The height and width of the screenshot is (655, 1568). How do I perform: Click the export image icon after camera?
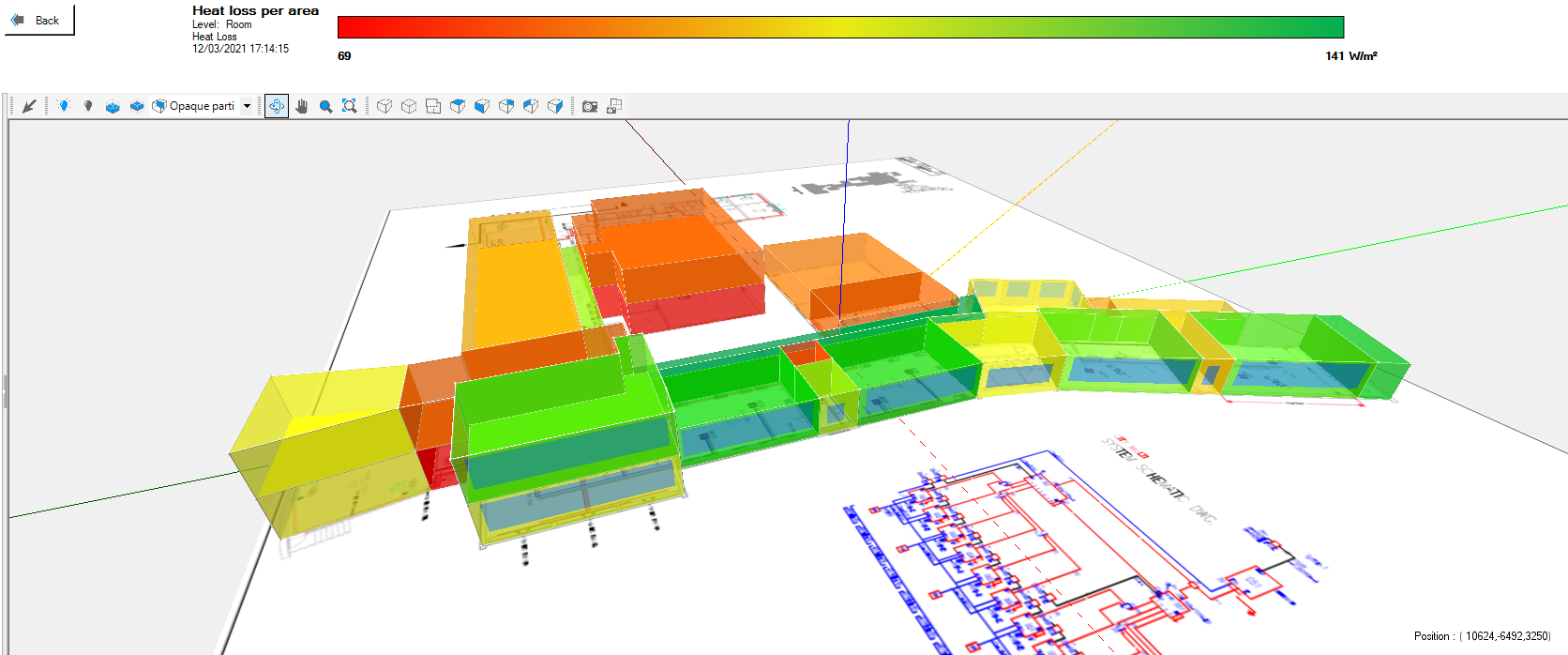click(614, 106)
